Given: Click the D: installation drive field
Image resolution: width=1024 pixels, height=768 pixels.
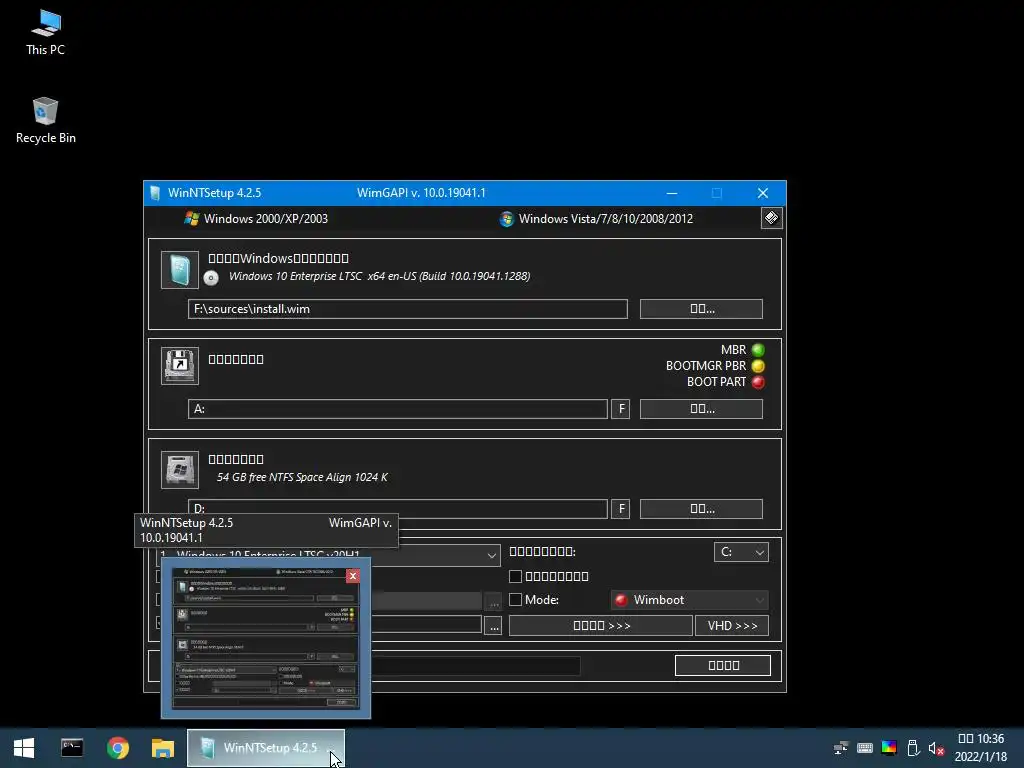Looking at the screenshot, I should click(398, 509).
